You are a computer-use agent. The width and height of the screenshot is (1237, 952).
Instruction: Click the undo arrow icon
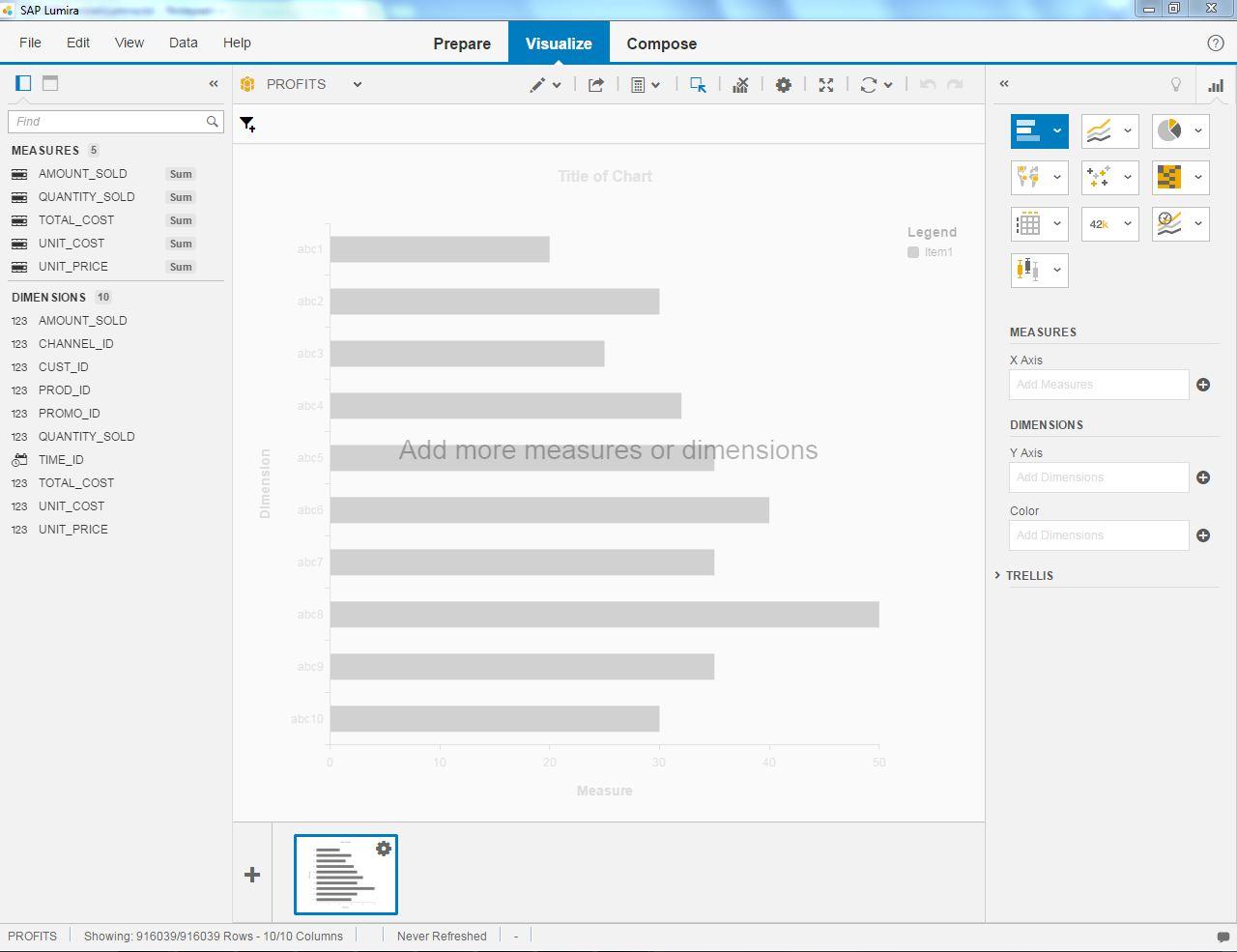928,85
